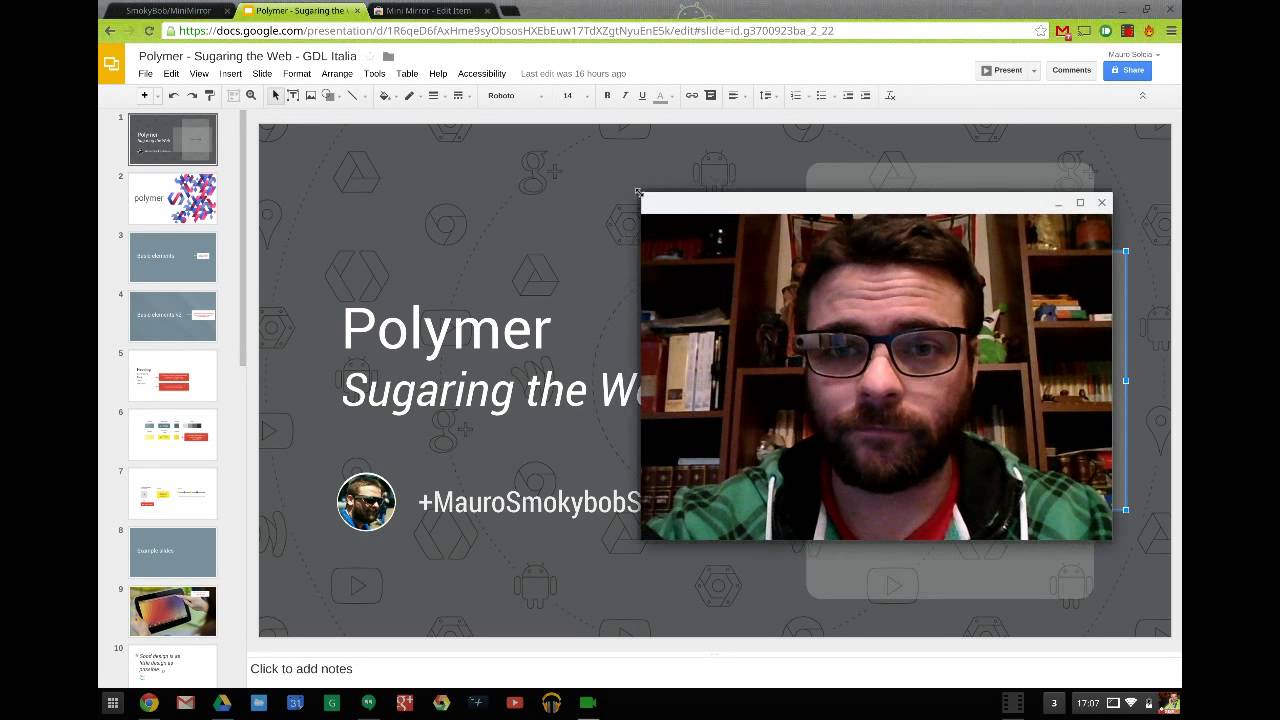
Task: Open YouTube from the shelf
Action: pos(514,703)
